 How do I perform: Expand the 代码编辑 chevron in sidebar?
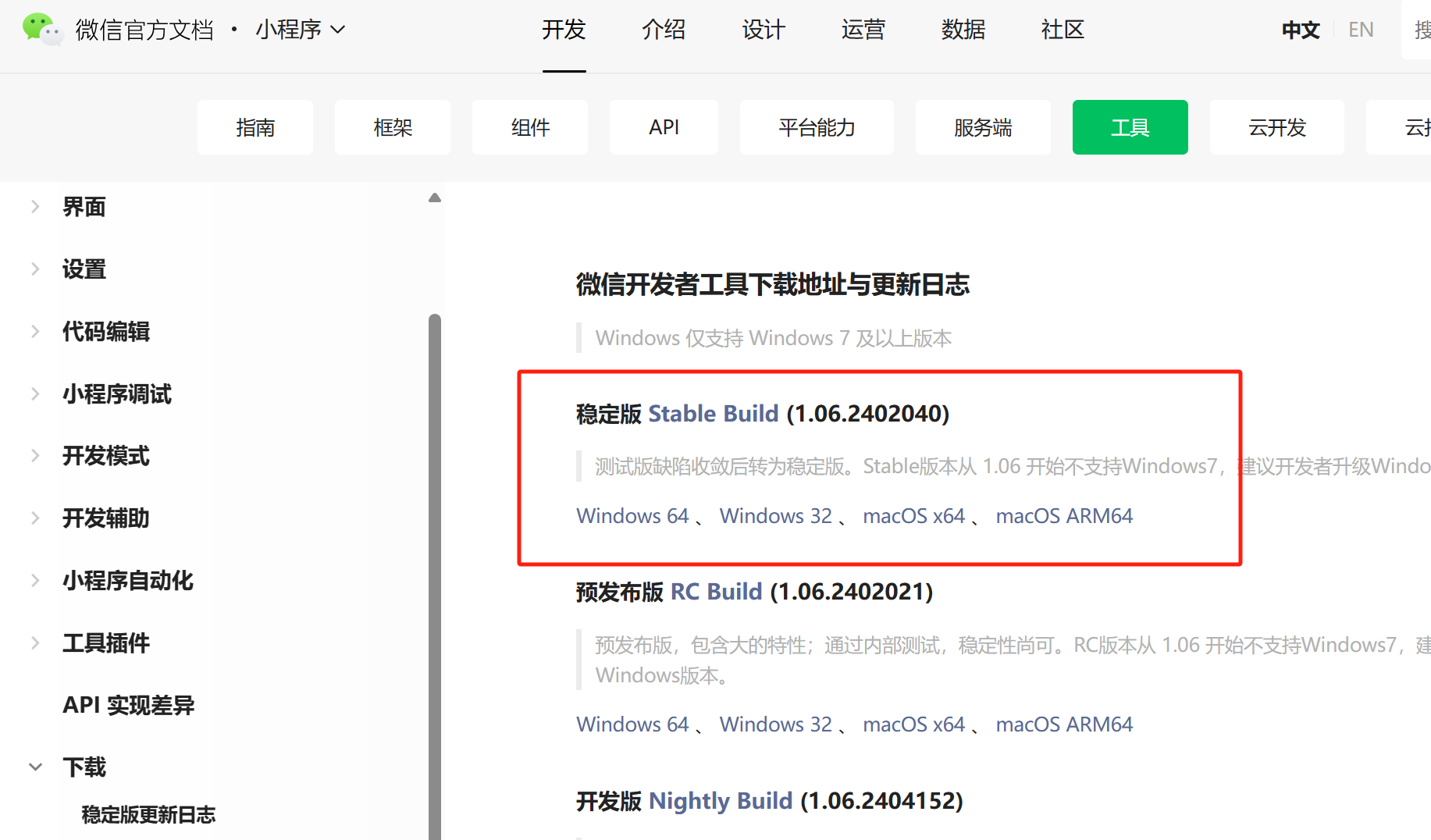(x=35, y=331)
